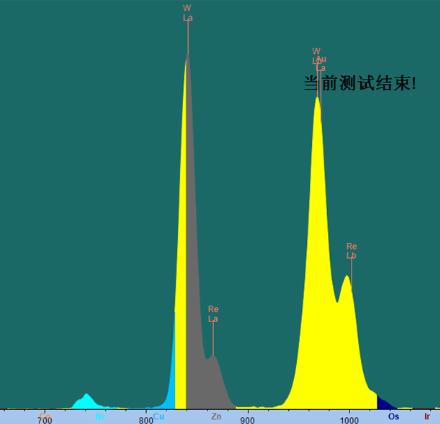
Task: Click the 900 tick on channel axis
Action: click(x=247, y=420)
